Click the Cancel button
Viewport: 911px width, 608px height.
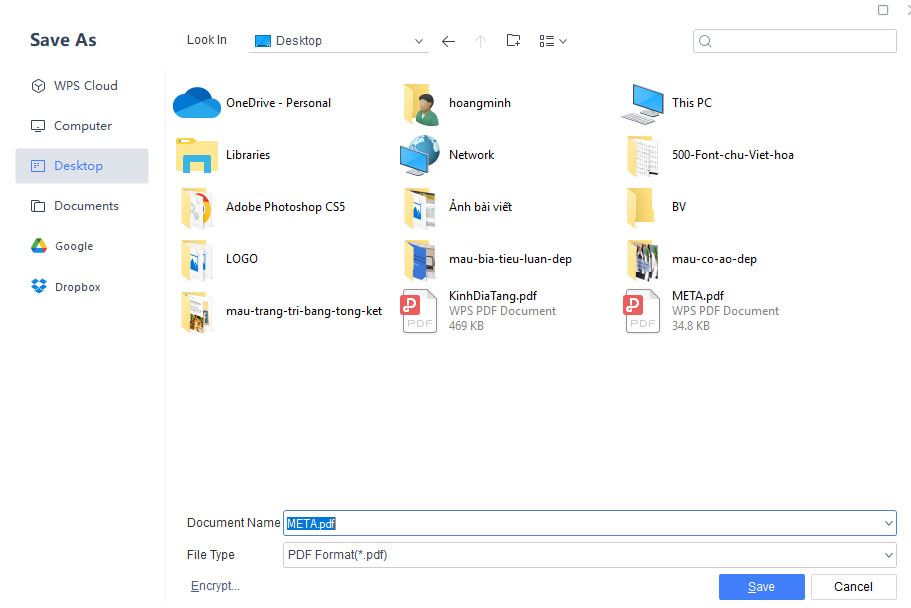[853, 587]
